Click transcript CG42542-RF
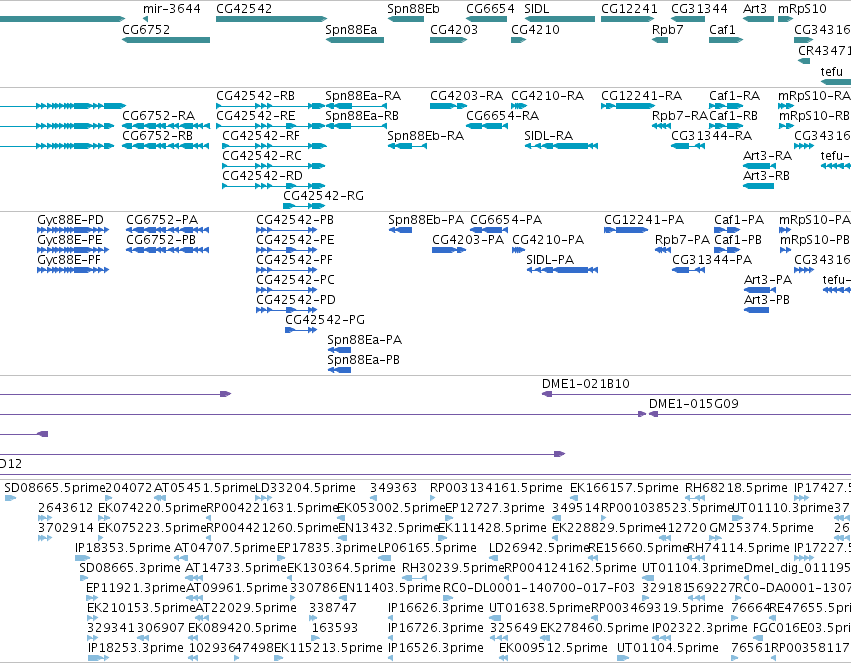 (275, 146)
